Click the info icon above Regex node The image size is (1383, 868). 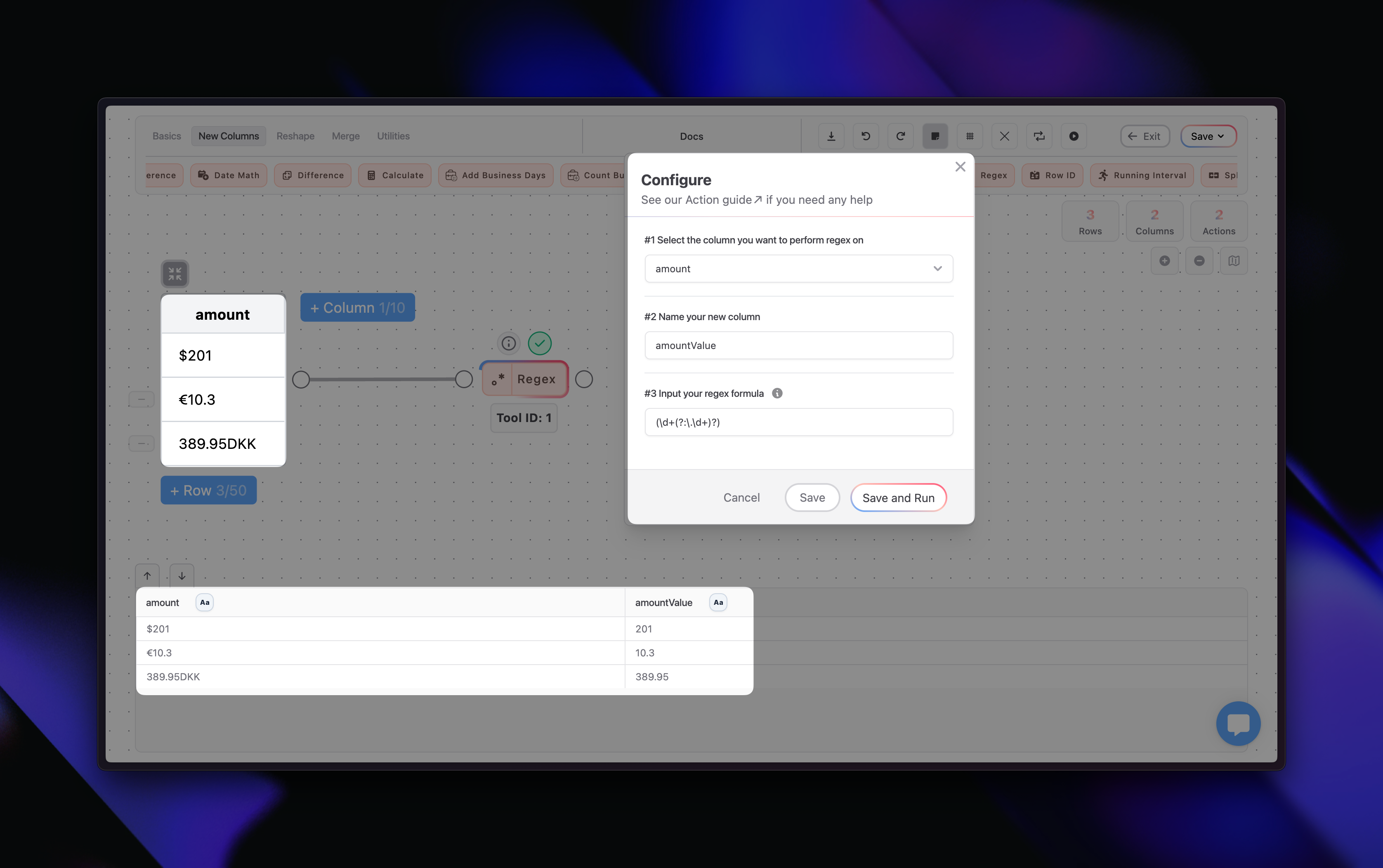click(508, 343)
